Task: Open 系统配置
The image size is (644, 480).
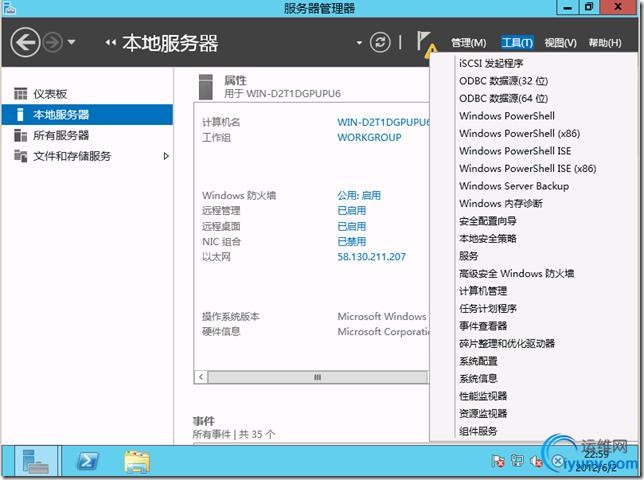Action: [478, 361]
